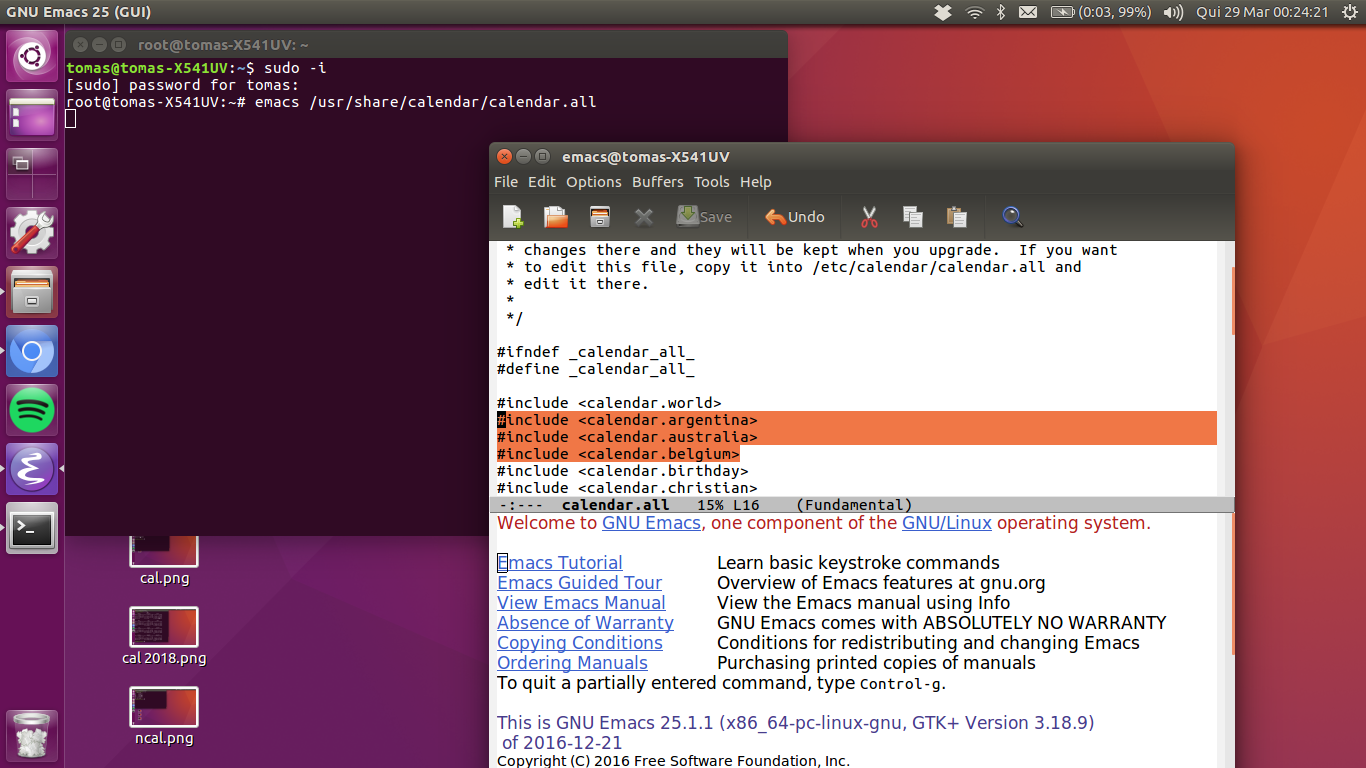This screenshot has width=1366, height=768.
Task: Start a search with the magnifier icon
Action: tap(1012, 217)
